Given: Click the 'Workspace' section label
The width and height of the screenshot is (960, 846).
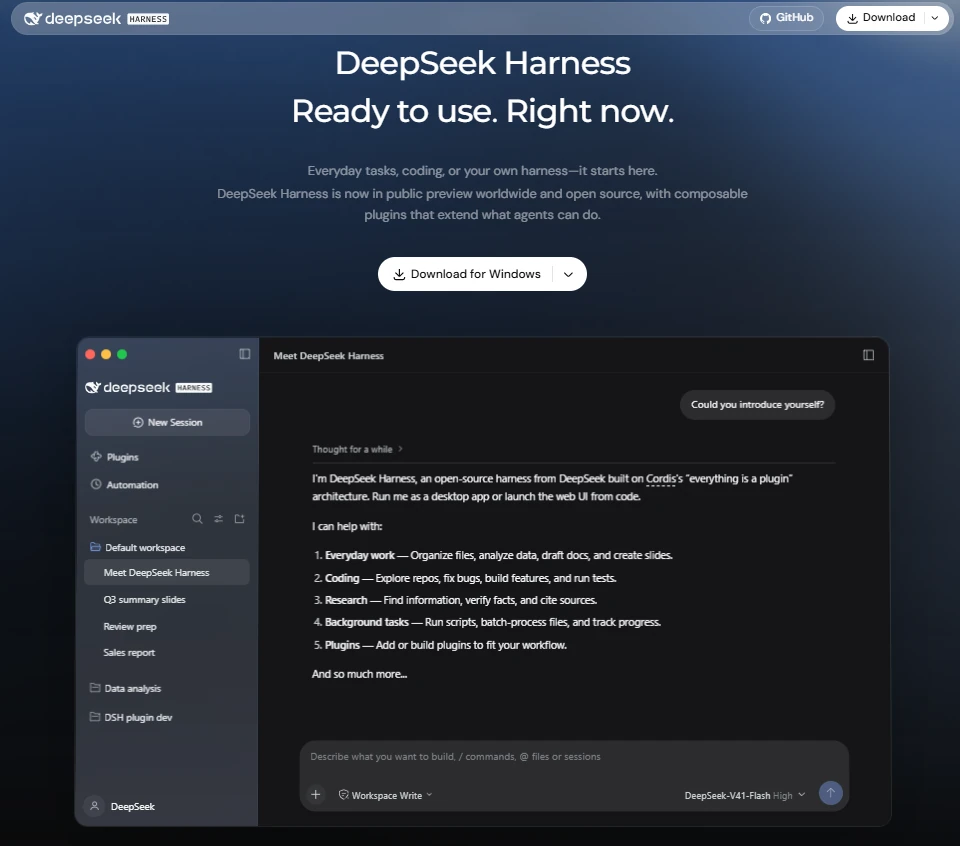Looking at the screenshot, I should click(x=113, y=520).
